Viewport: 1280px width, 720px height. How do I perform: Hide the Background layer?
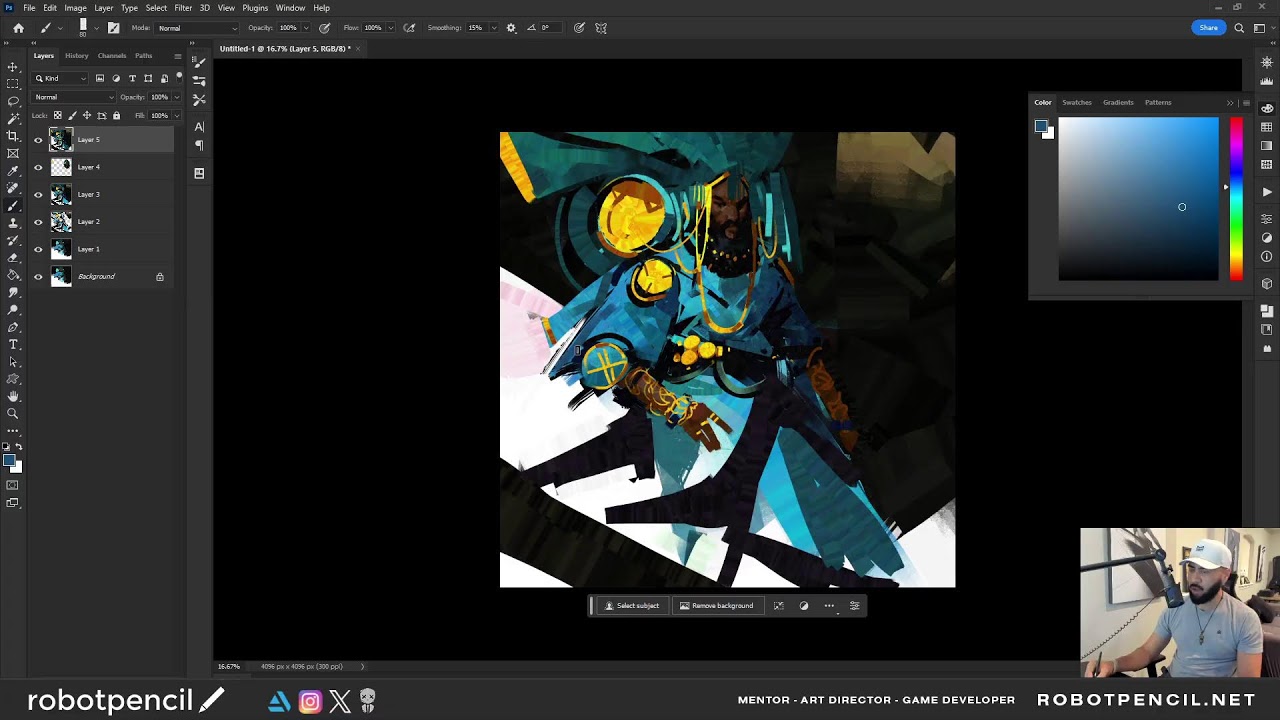click(x=38, y=276)
